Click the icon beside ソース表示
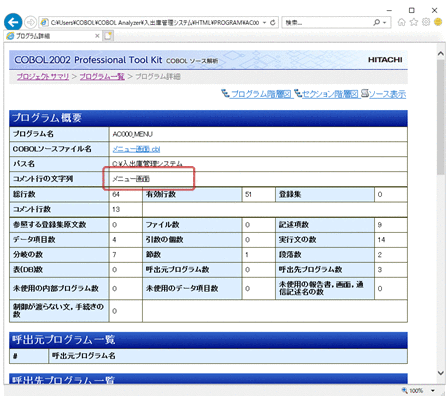448x399 pixels. (365, 94)
